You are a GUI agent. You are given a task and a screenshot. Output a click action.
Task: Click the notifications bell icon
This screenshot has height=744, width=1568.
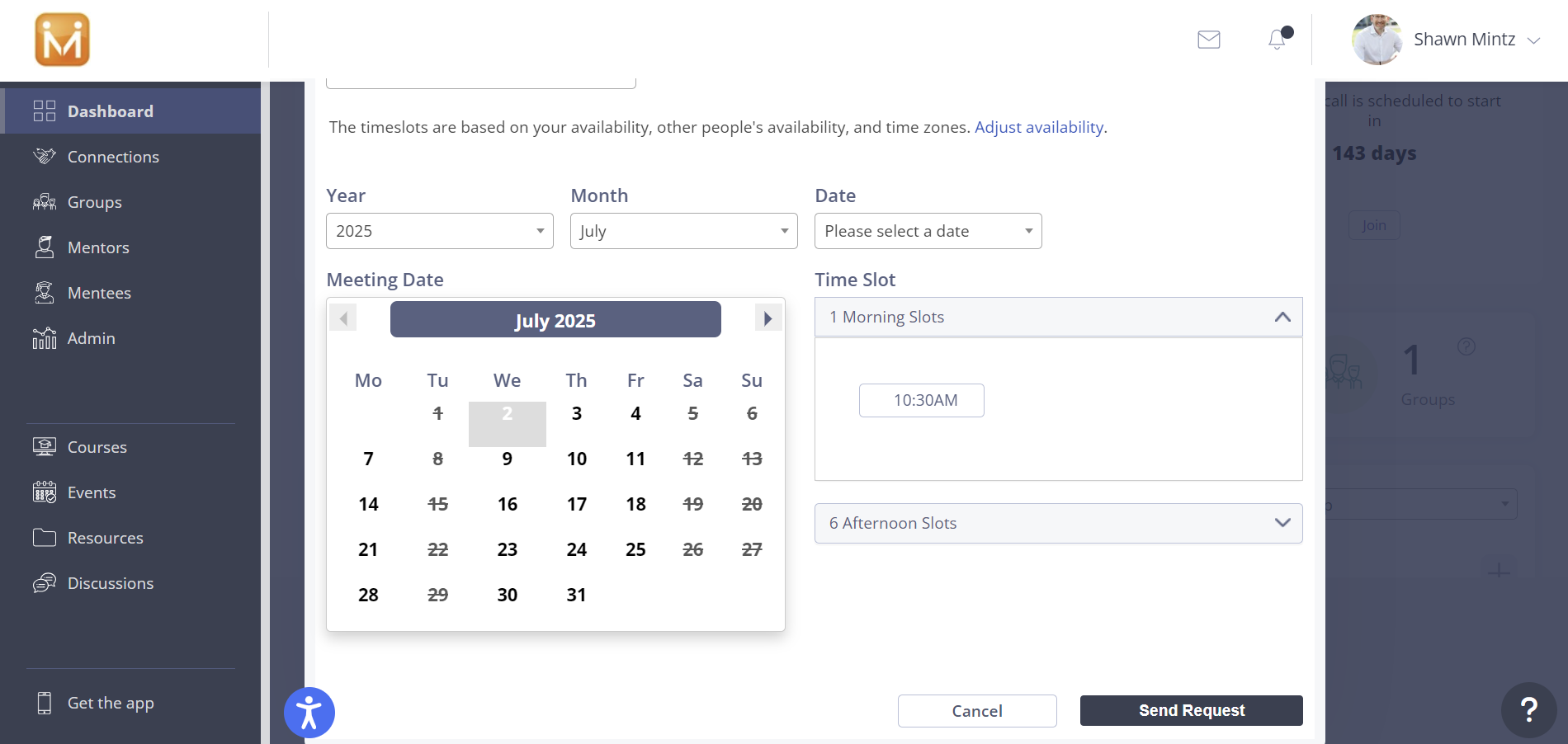pyautogui.click(x=1278, y=40)
